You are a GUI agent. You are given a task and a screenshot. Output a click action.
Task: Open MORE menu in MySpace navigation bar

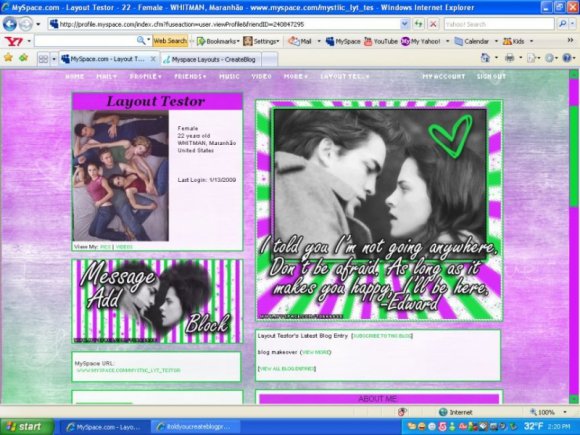point(296,77)
